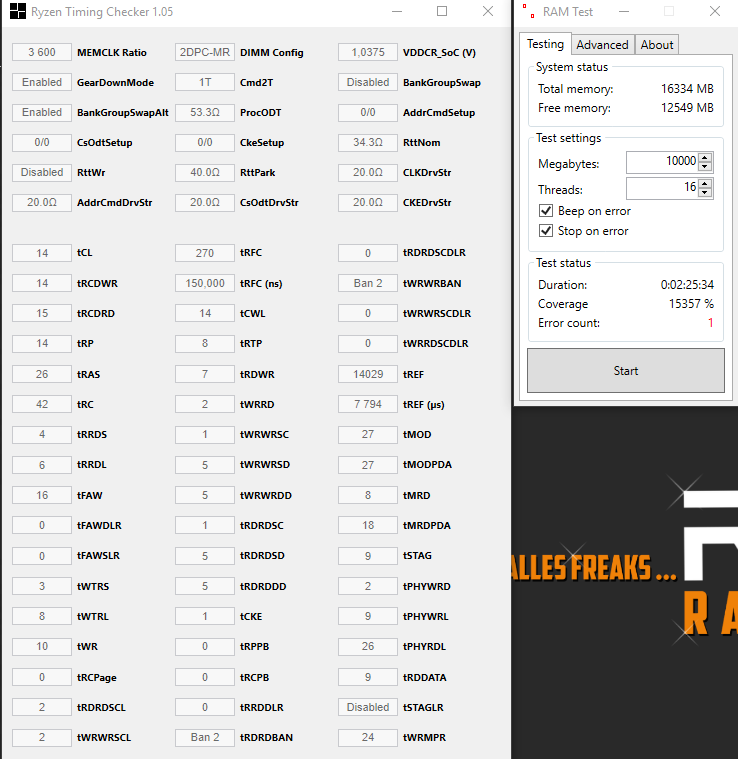
Task: Click the CLKDrvStr value 20.0Ω
Action: pos(368,172)
